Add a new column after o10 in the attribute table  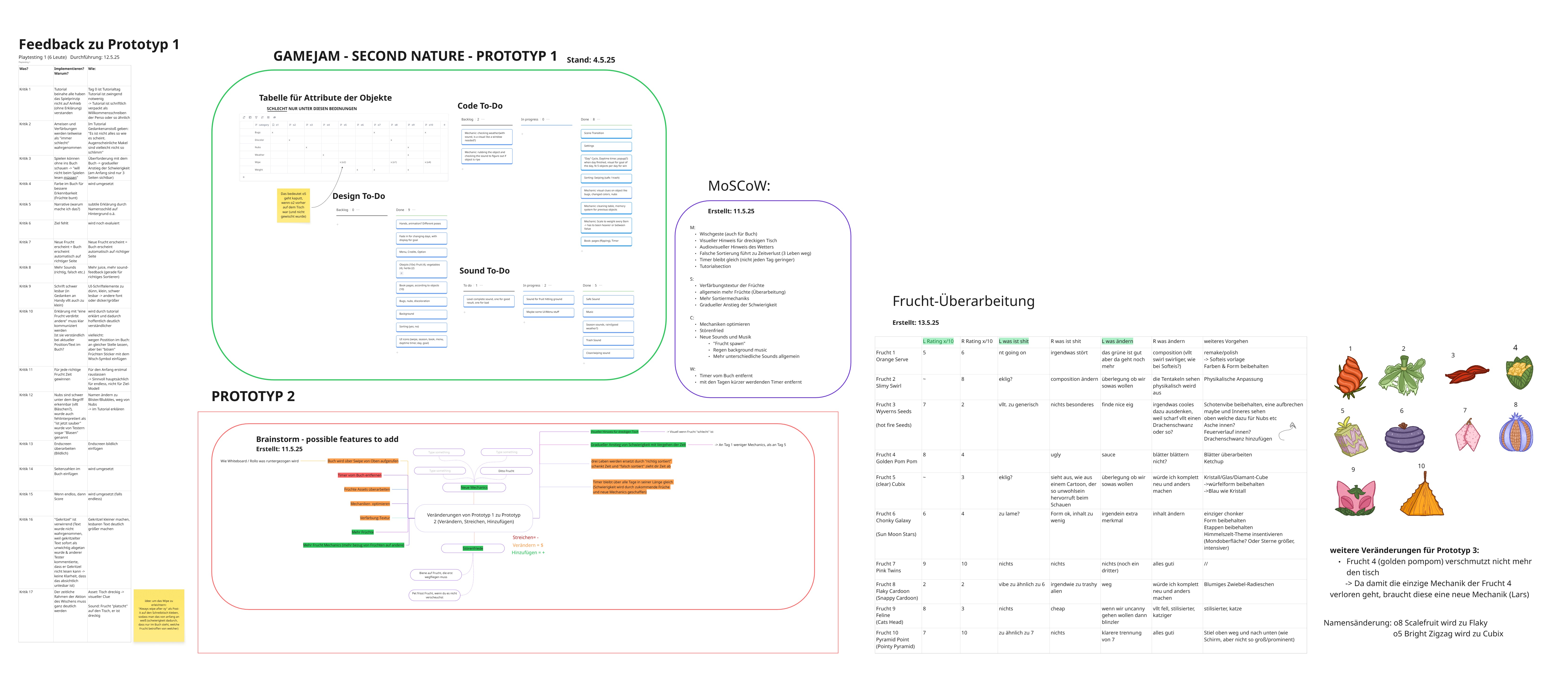click(x=444, y=125)
